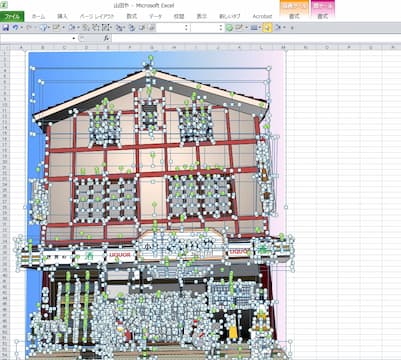Click the Select All corner of the sheet
401x360 pixels.
tap(4, 48)
